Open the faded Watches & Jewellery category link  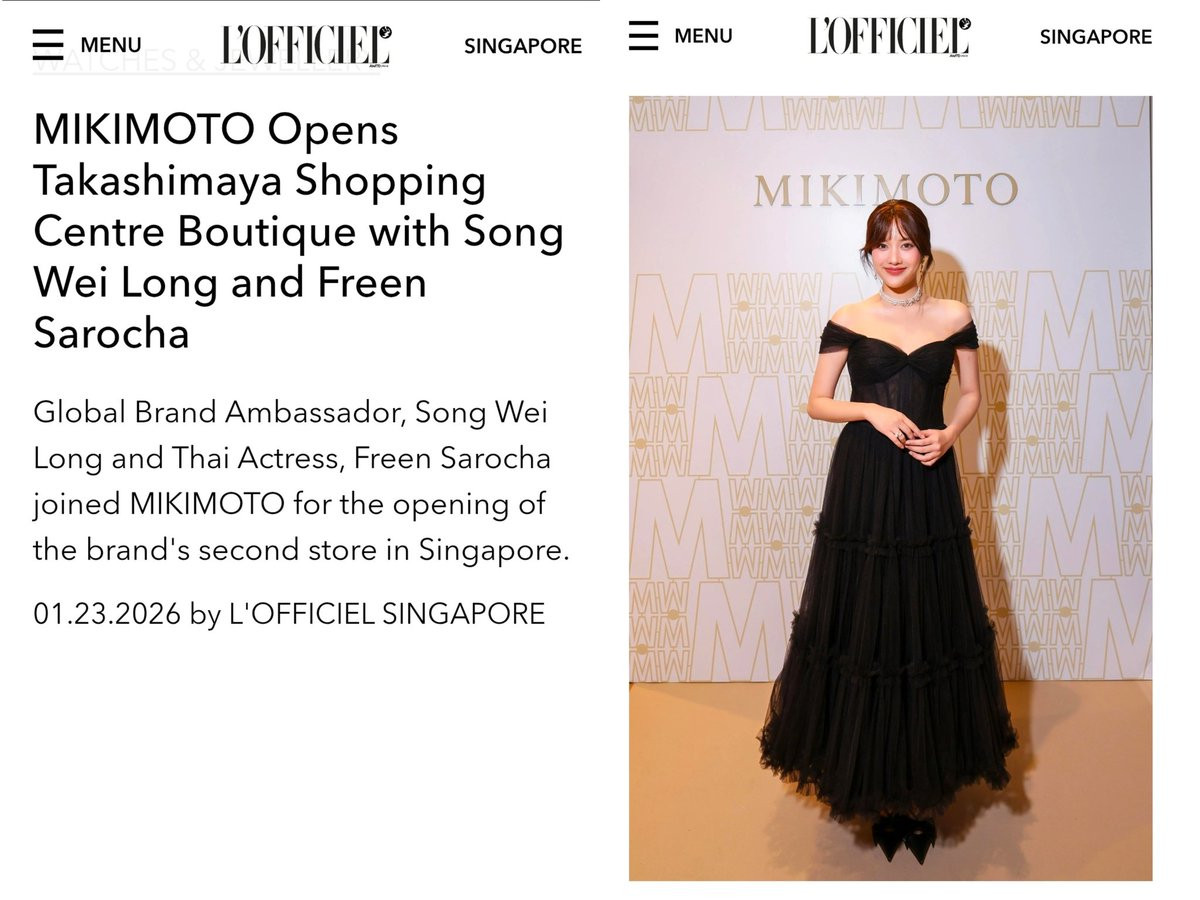point(210,62)
